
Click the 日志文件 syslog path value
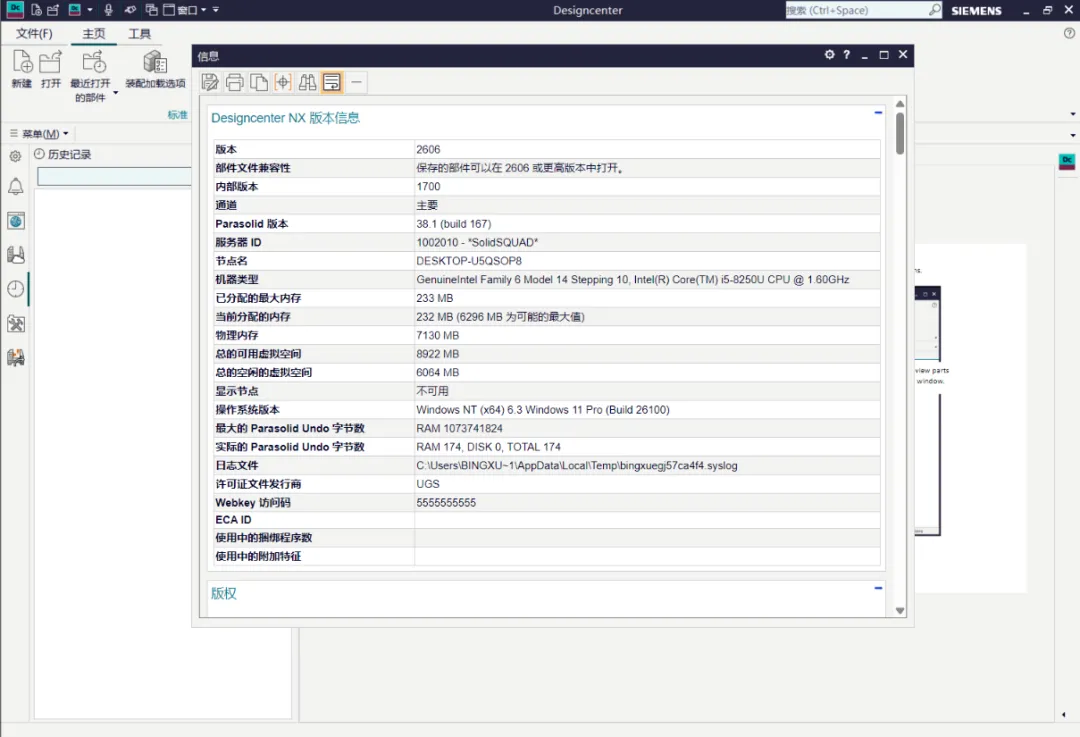[577, 466]
